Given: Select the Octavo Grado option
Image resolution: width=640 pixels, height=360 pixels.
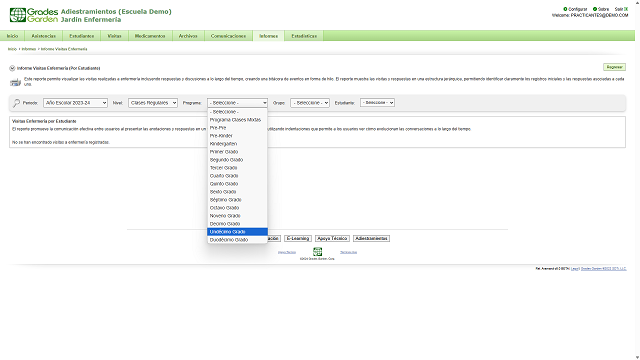Looking at the screenshot, I should [237, 208].
